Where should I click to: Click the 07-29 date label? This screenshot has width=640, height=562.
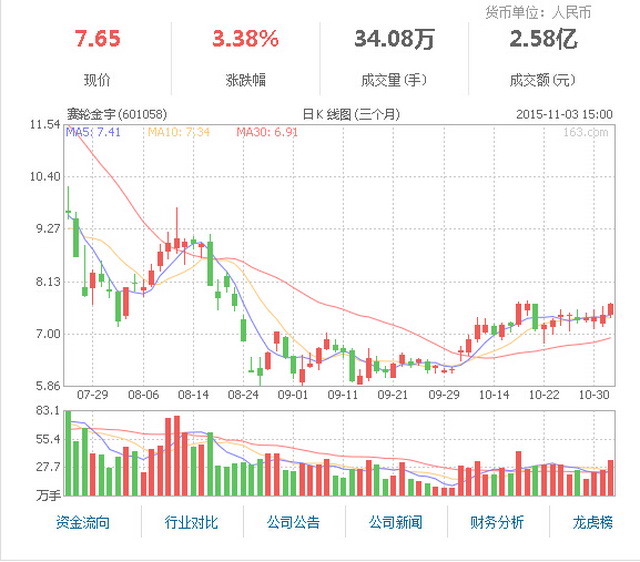click(x=93, y=395)
